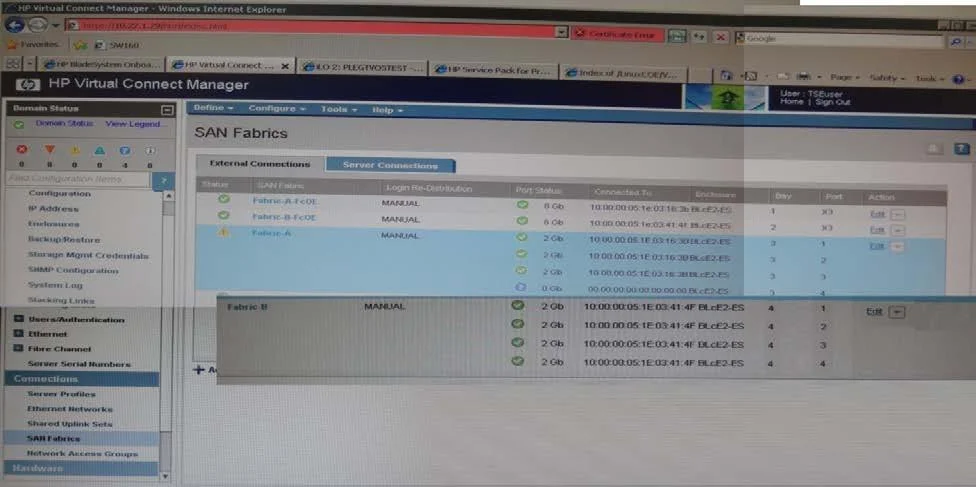Click the View Legend link
This screenshot has width=976, height=487.
click(132, 124)
